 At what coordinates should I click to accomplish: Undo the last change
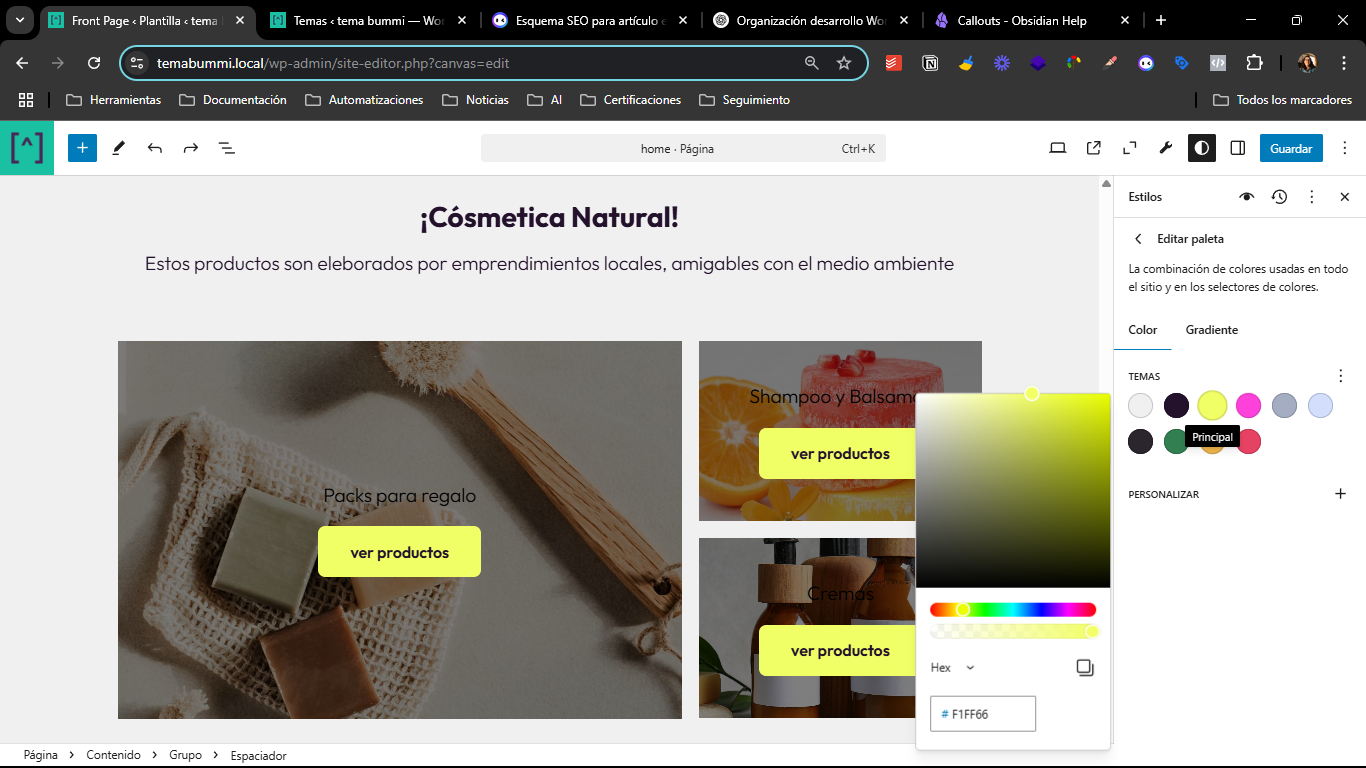click(x=155, y=148)
